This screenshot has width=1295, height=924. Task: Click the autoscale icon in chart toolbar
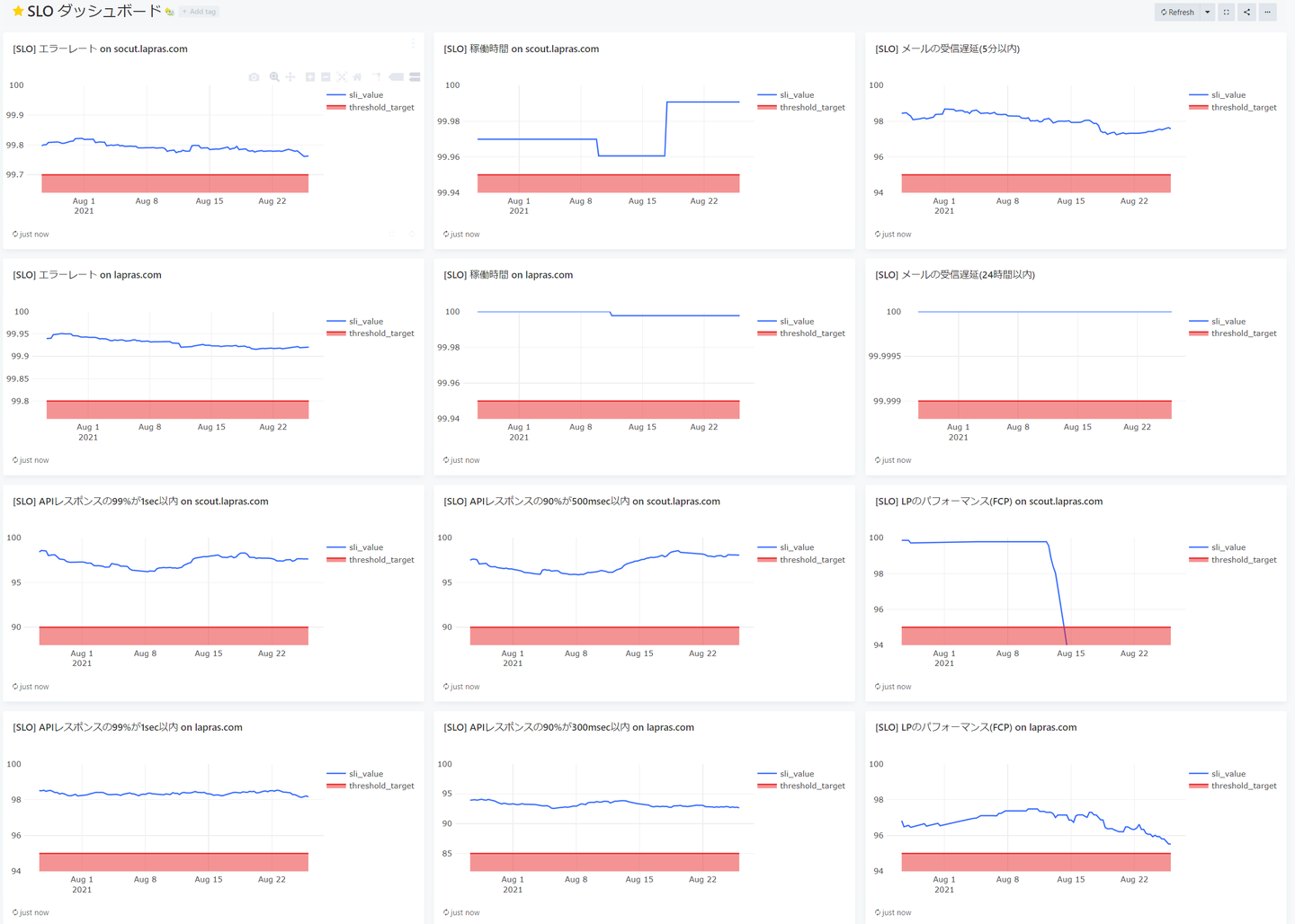tap(342, 76)
